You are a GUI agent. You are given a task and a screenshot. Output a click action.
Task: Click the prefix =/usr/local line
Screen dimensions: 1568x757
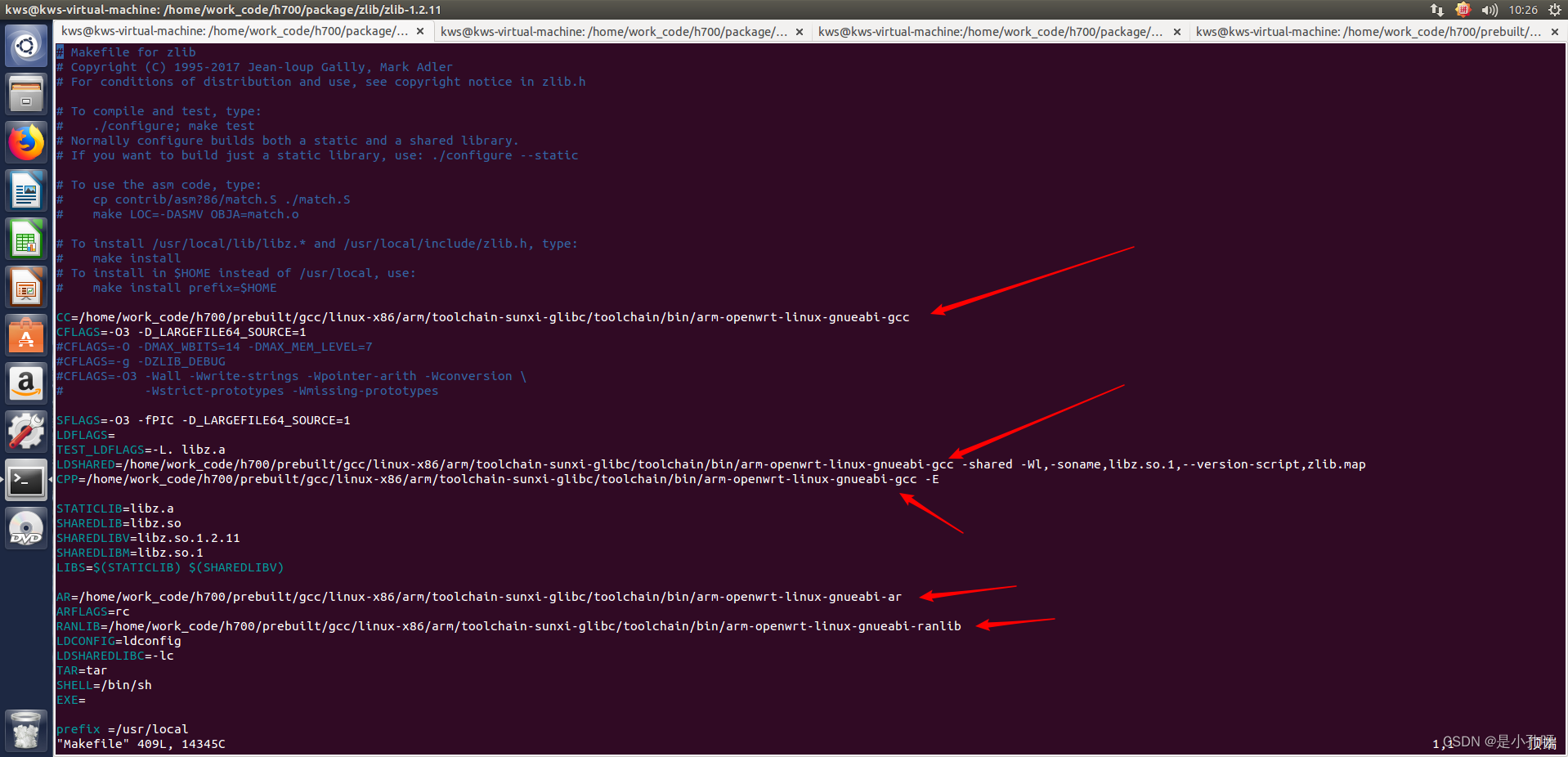click(x=123, y=729)
